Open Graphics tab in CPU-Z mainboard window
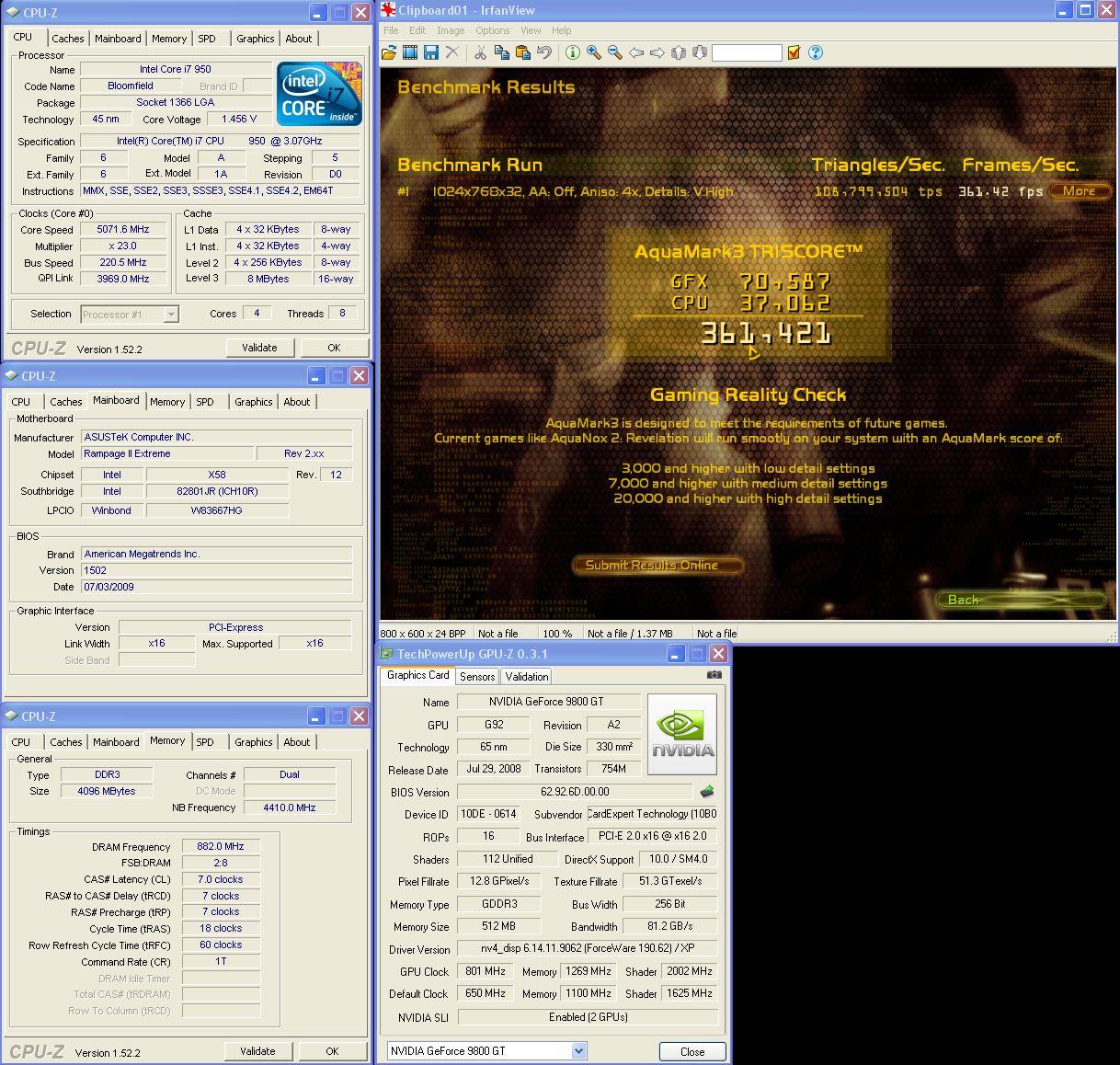 (x=253, y=402)
